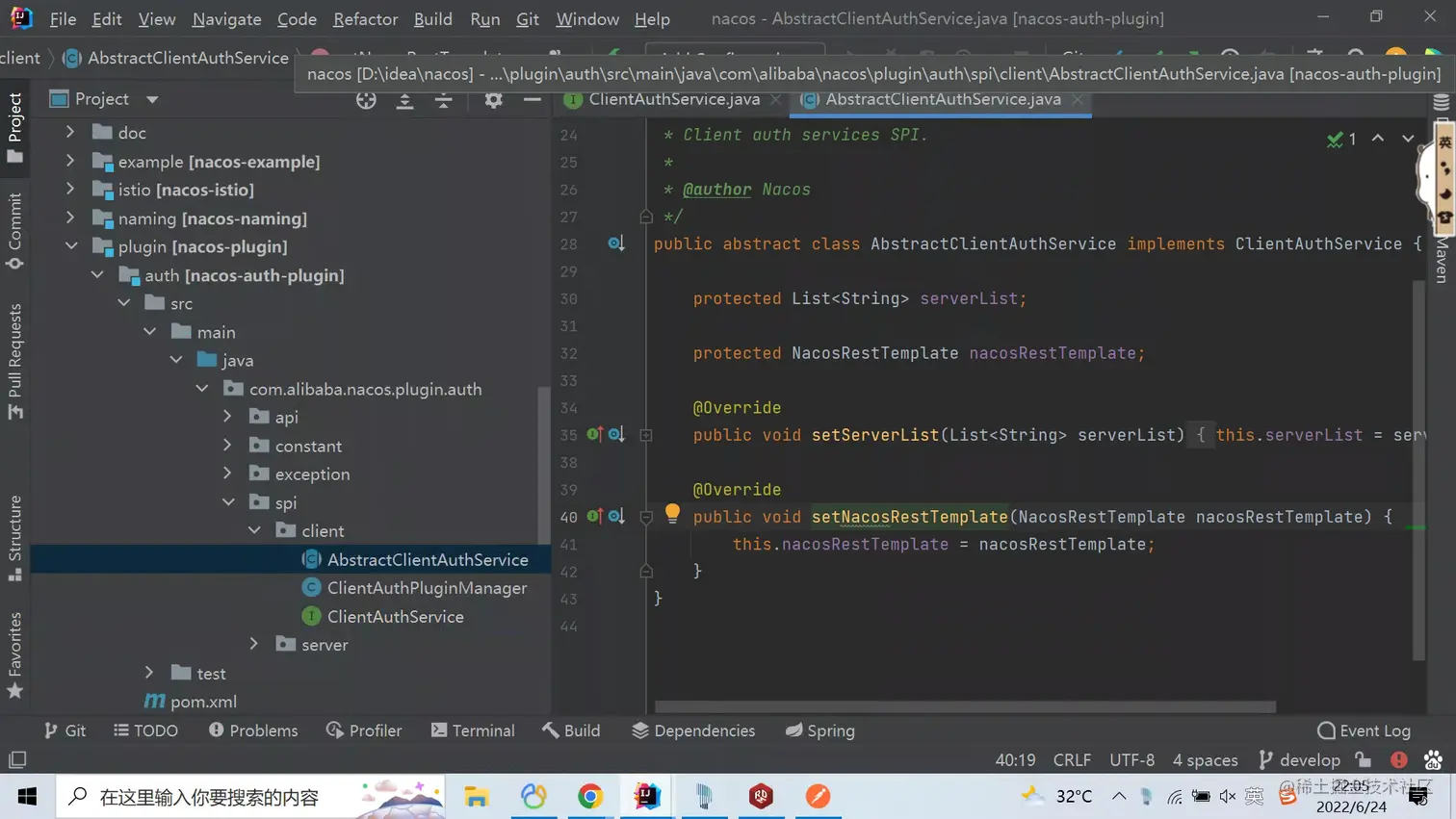Open the Dependencies tool window
Image resolution: width=1456 pixels, height=819 pixels.
click(693, 730)
